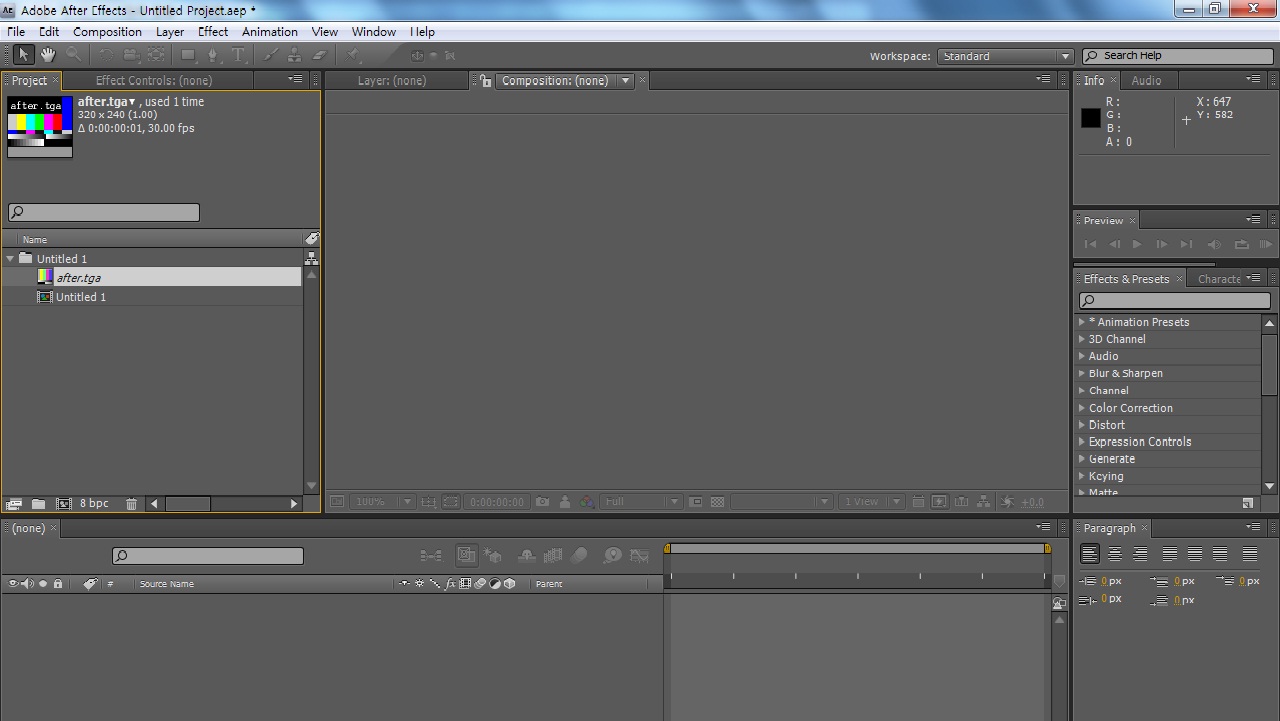Toggle hide shy layers switch in timeline
The height and width of the screenshot is (721, 1280).
tap(526, 555)
